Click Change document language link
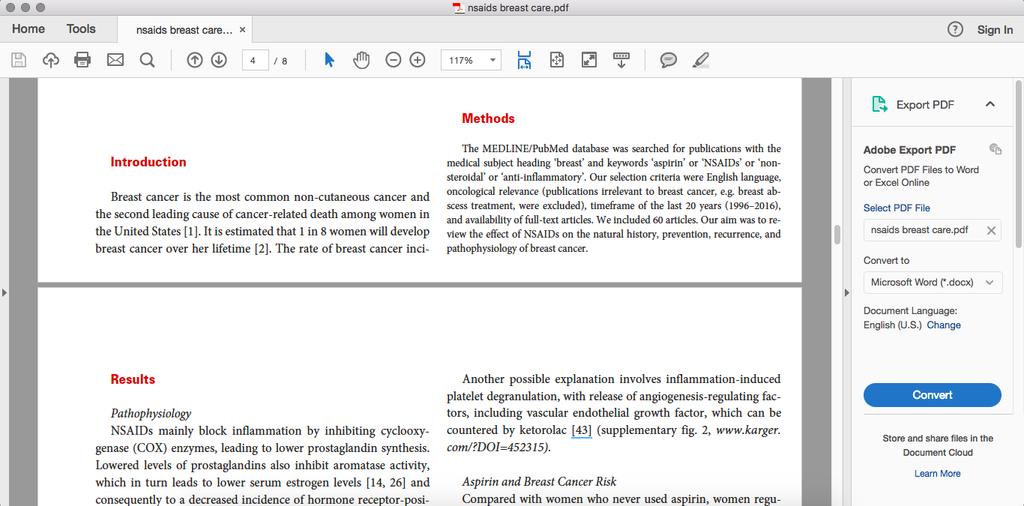The width and height of the screenshot is (1024, 506). 944,324
